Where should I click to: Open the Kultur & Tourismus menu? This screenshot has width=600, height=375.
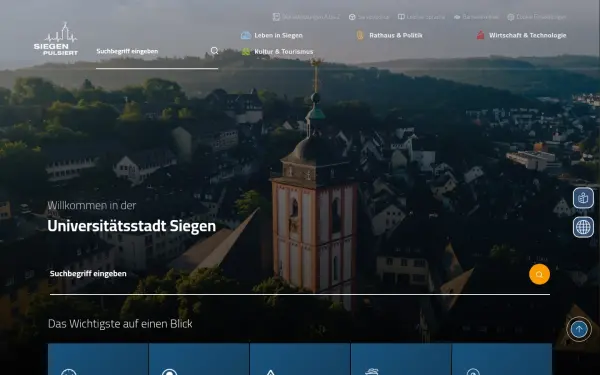(277, 51)
